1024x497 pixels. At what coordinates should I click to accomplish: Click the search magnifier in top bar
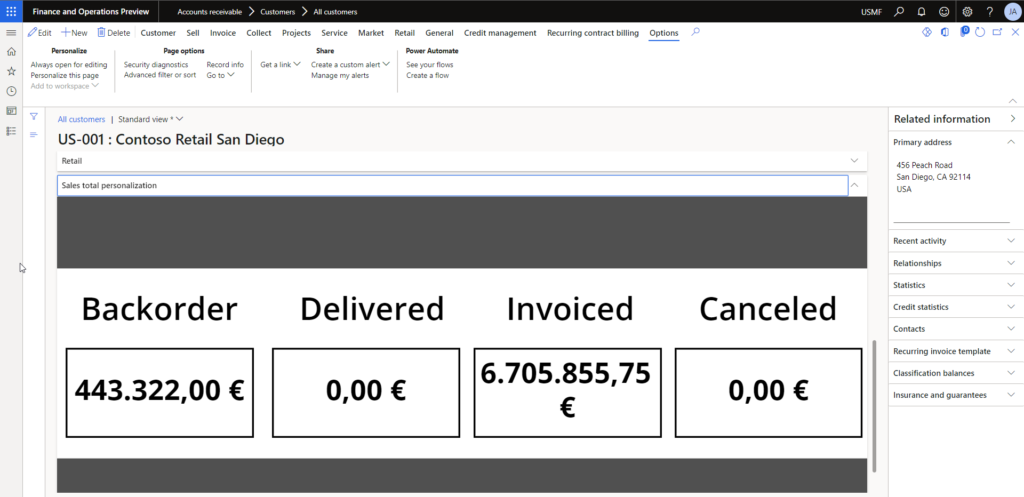pyautogui.click(x=899, y=12)
